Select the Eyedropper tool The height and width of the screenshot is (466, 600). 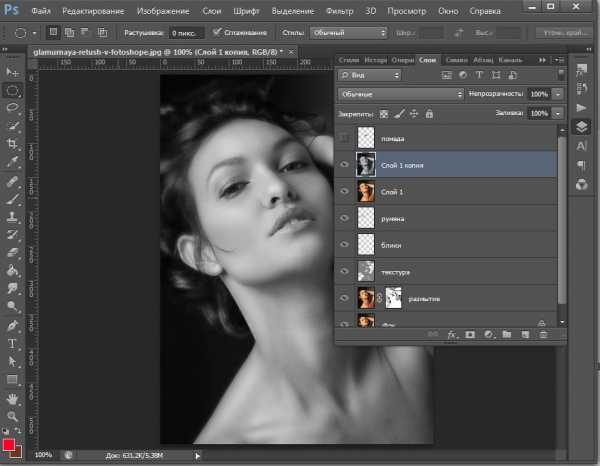pyautogui.click(x=12, y=162)
